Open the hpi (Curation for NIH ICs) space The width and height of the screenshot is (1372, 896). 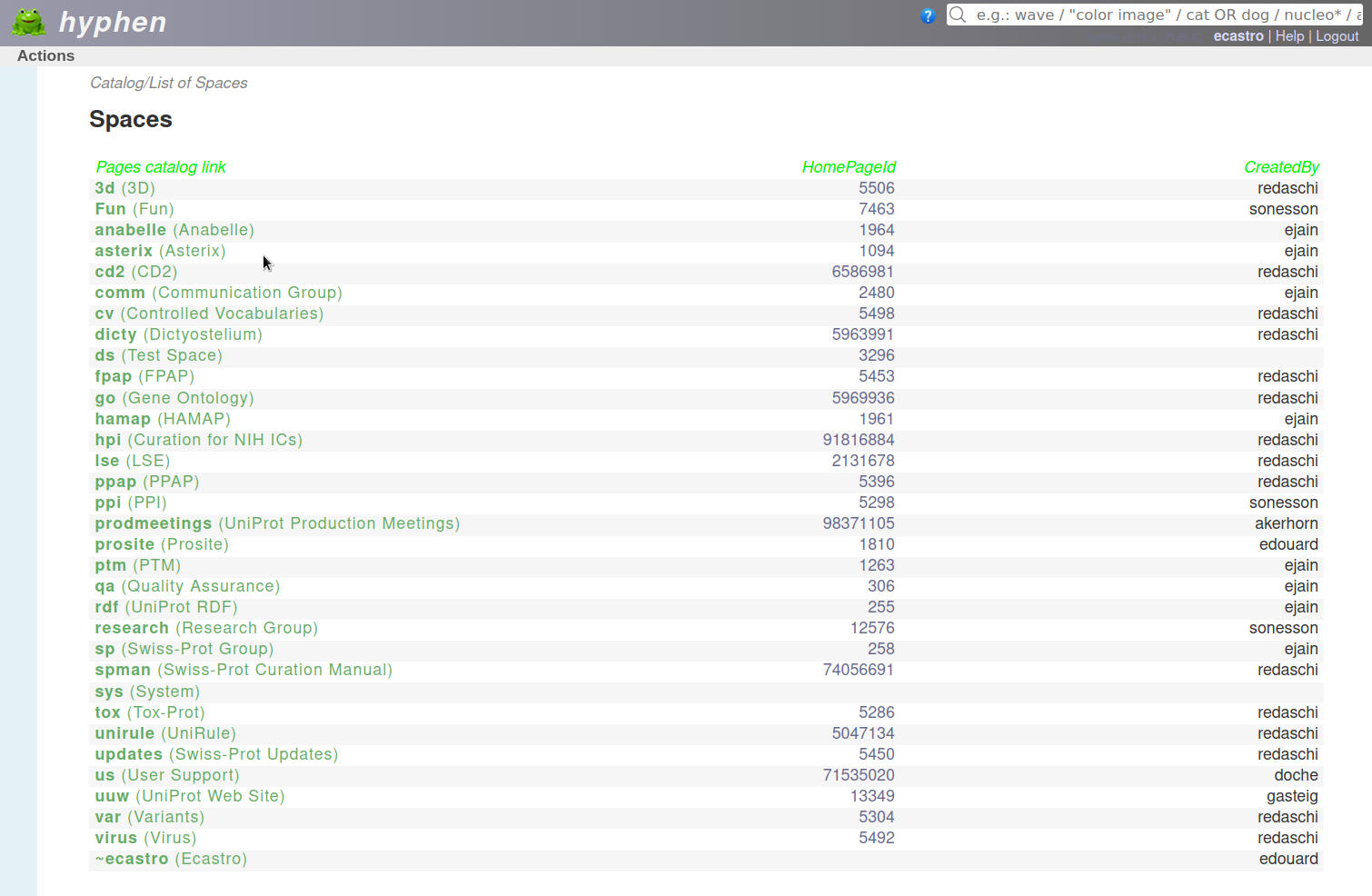coord(199,440)
